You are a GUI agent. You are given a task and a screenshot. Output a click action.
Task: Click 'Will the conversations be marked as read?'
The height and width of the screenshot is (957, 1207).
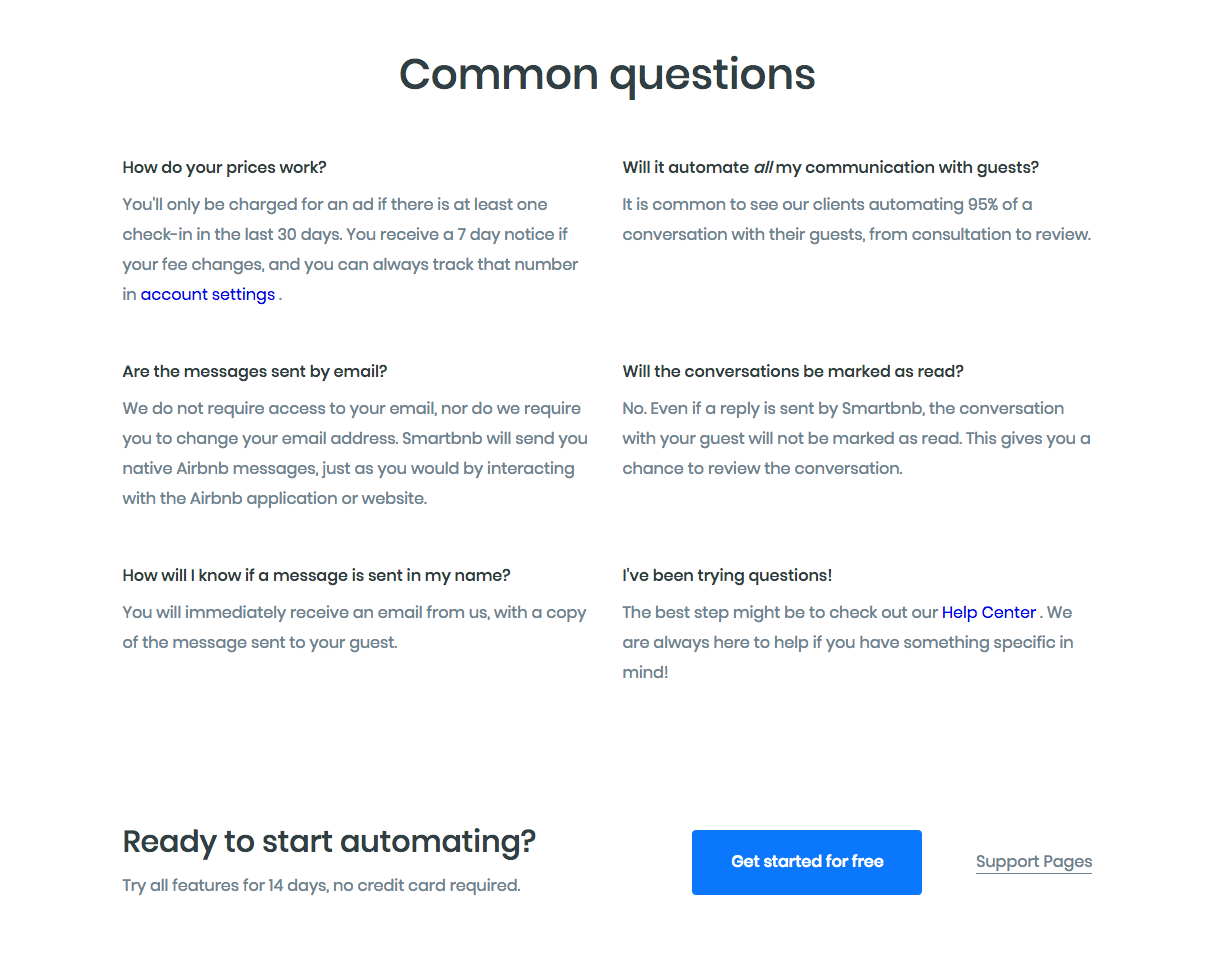point(792,371)
